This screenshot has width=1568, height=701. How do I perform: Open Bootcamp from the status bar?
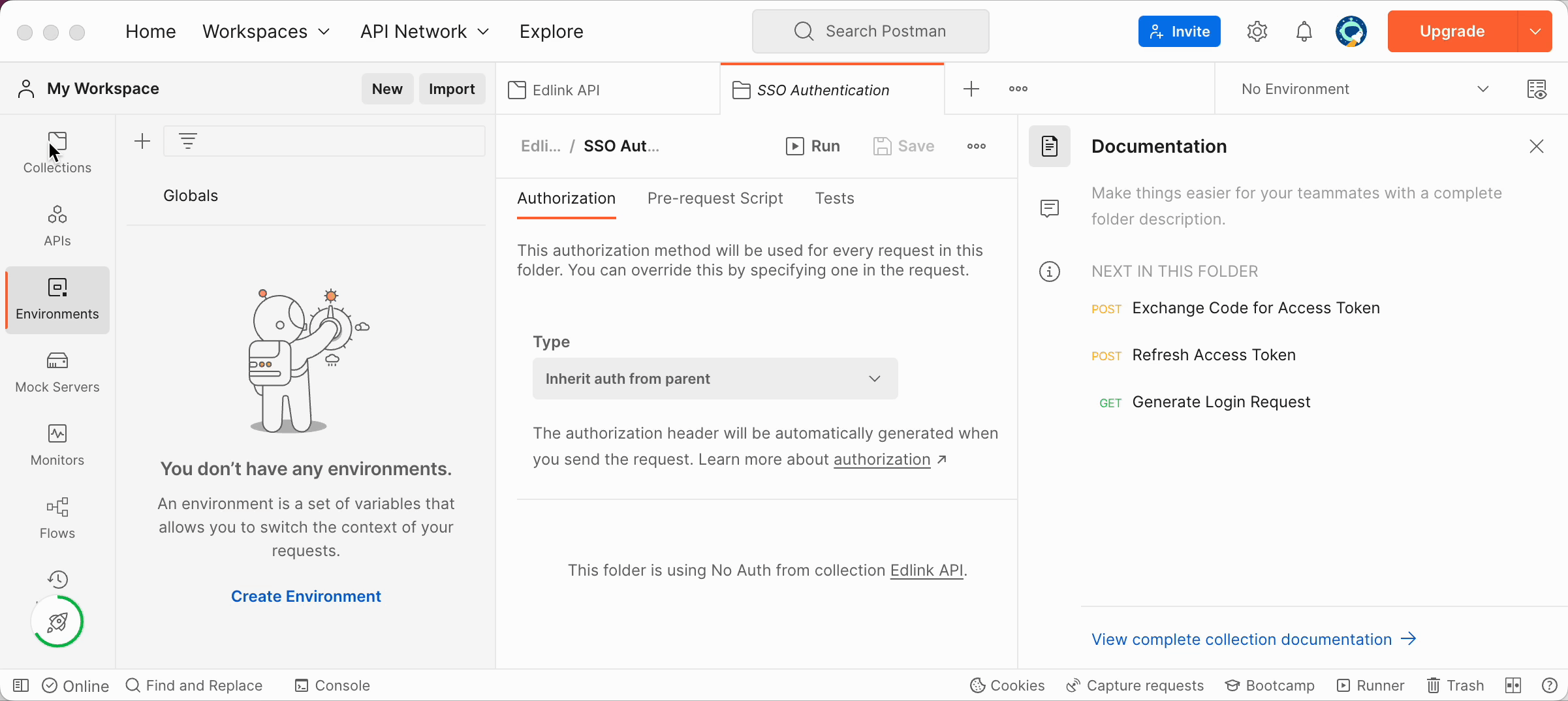(1269, 685)
